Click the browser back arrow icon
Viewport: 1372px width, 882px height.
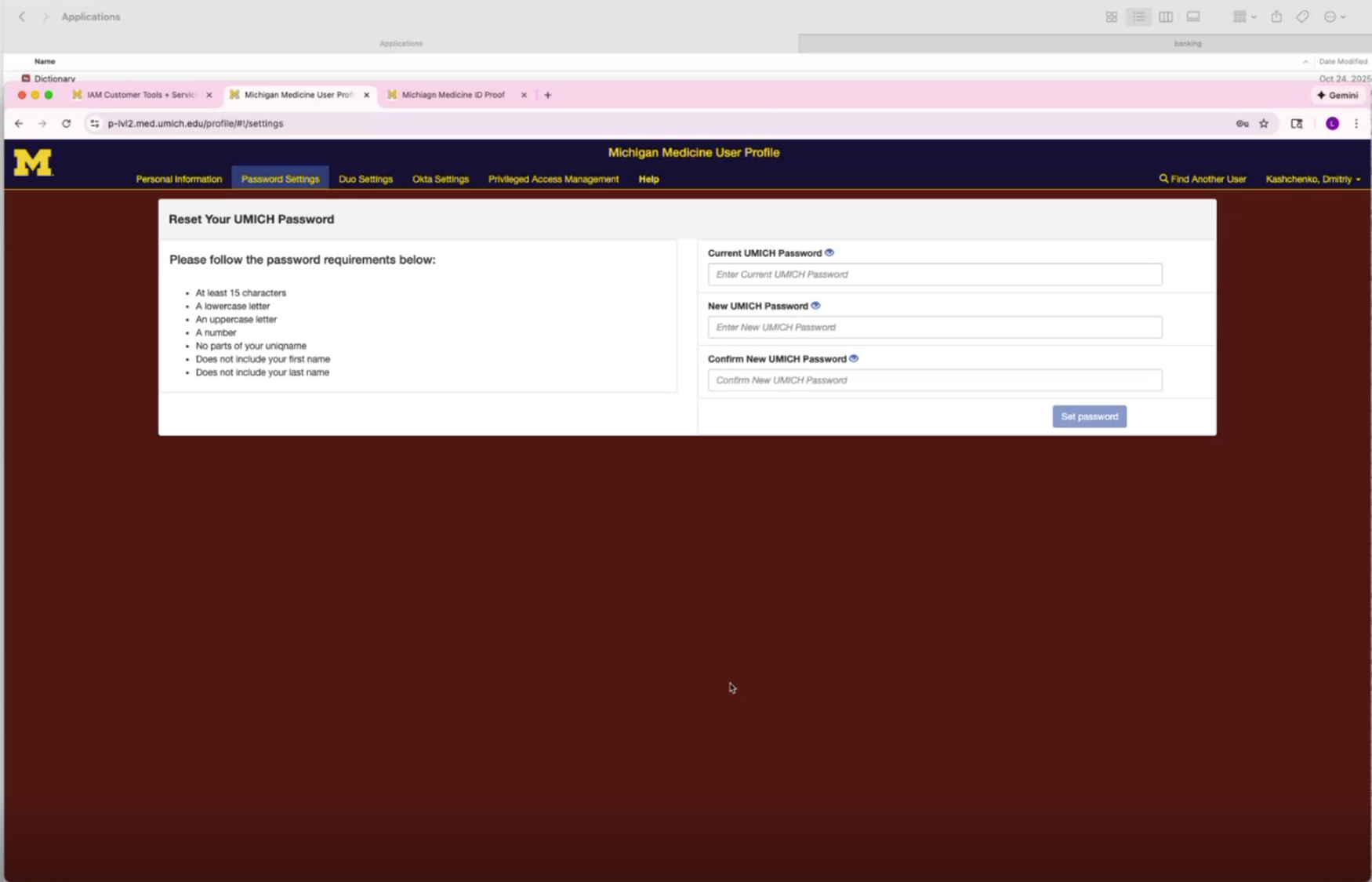[19, 124]
